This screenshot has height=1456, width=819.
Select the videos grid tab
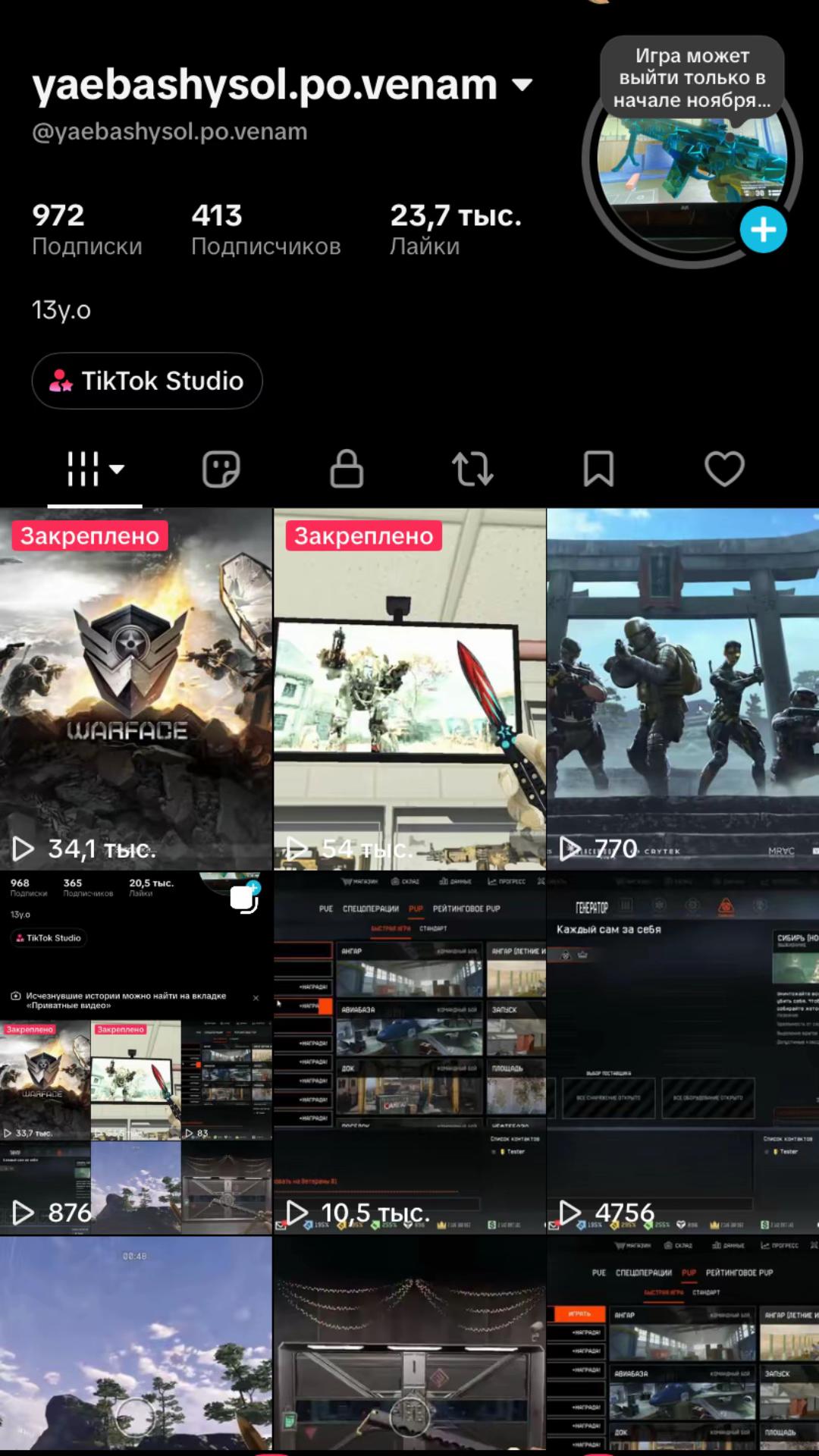83,468
